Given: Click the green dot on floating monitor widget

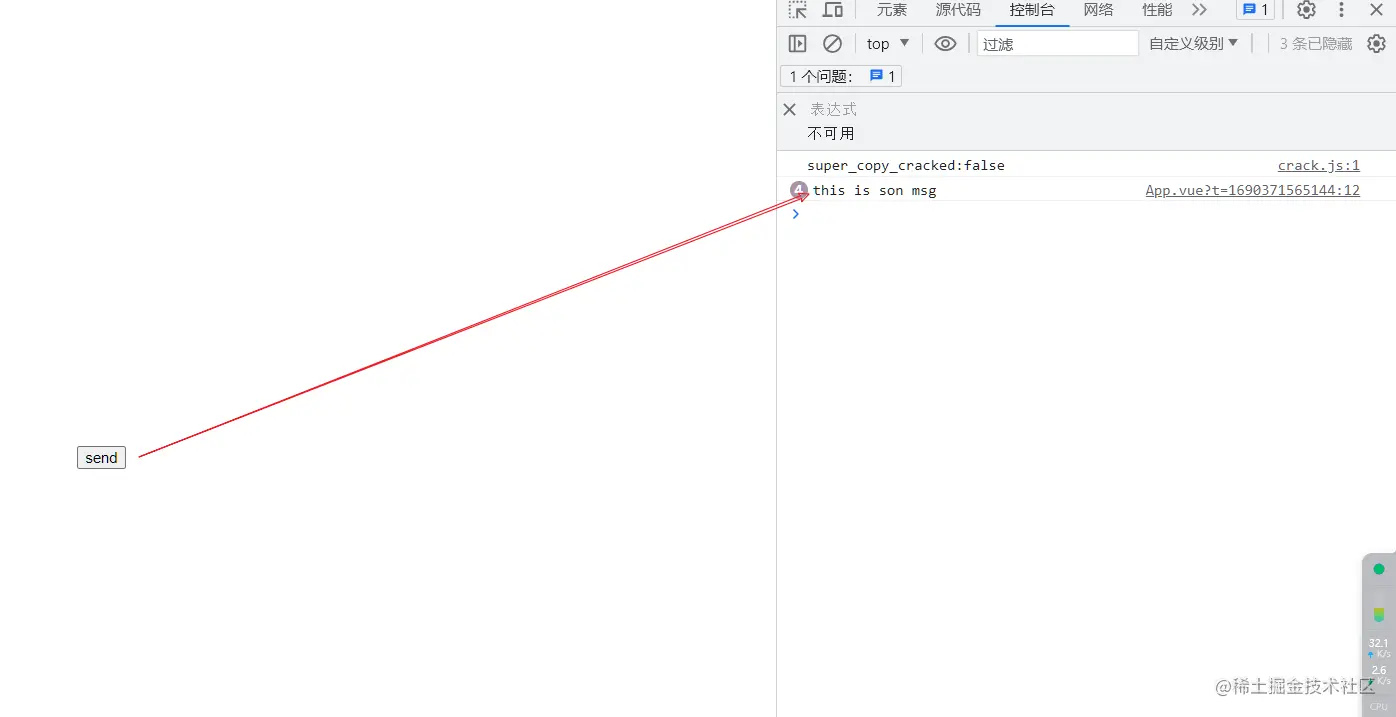Looking at the screenshot, I should pyautogui.click(x=1379, y=569).
